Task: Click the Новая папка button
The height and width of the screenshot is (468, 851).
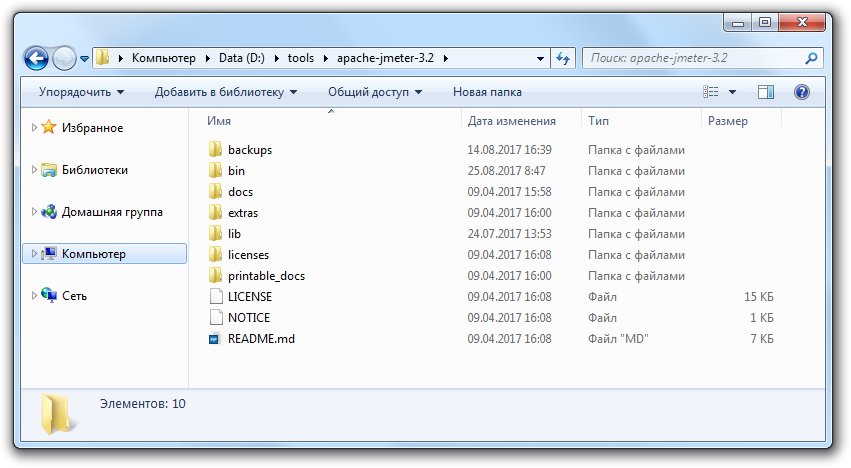Action: [x=487, y=92]
